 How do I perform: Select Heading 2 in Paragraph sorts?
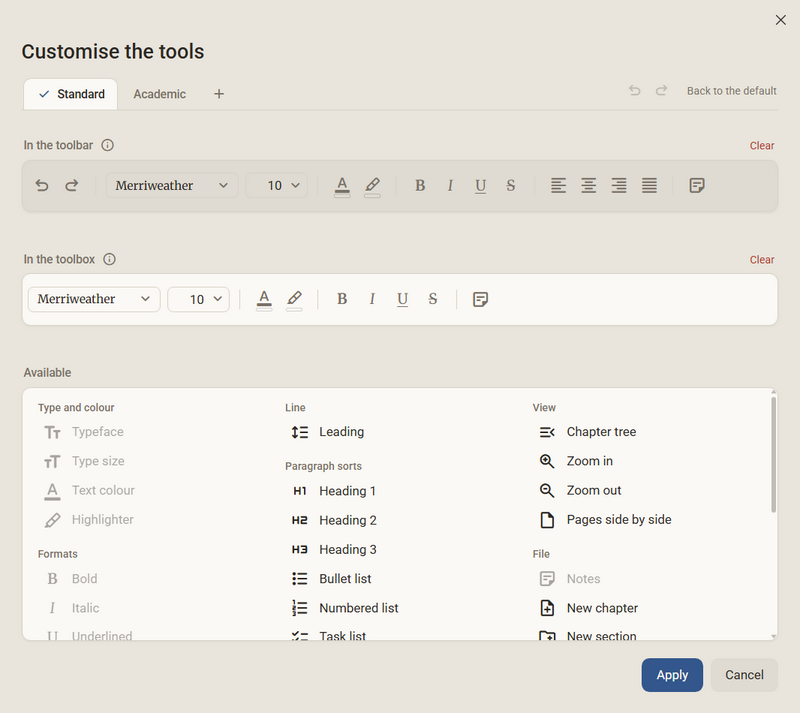(x=334, y=521)
